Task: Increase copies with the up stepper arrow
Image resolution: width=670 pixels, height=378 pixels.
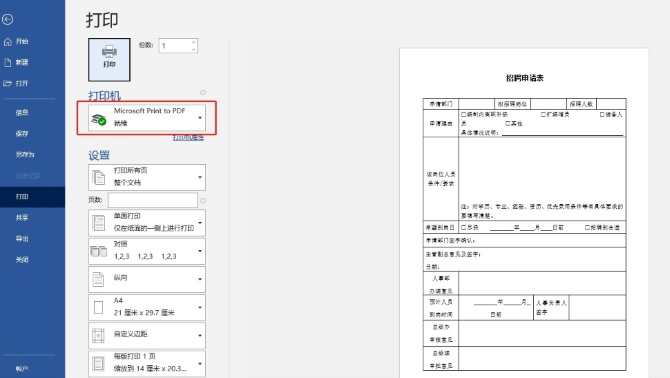Action: click(194, 42)
